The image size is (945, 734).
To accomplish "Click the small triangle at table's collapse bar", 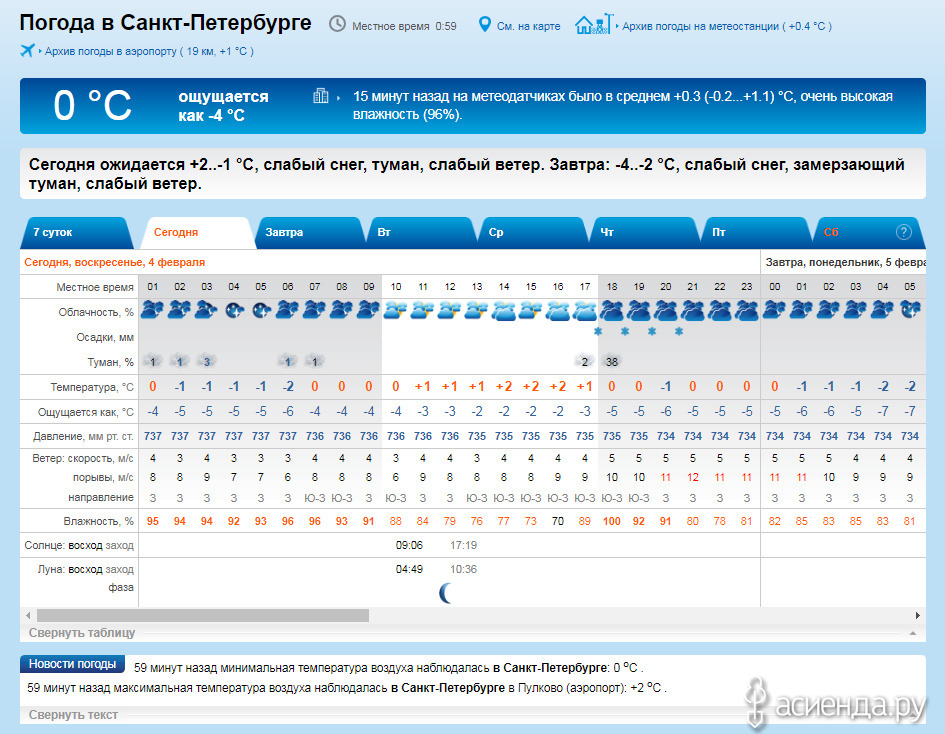I will point(911,634).
